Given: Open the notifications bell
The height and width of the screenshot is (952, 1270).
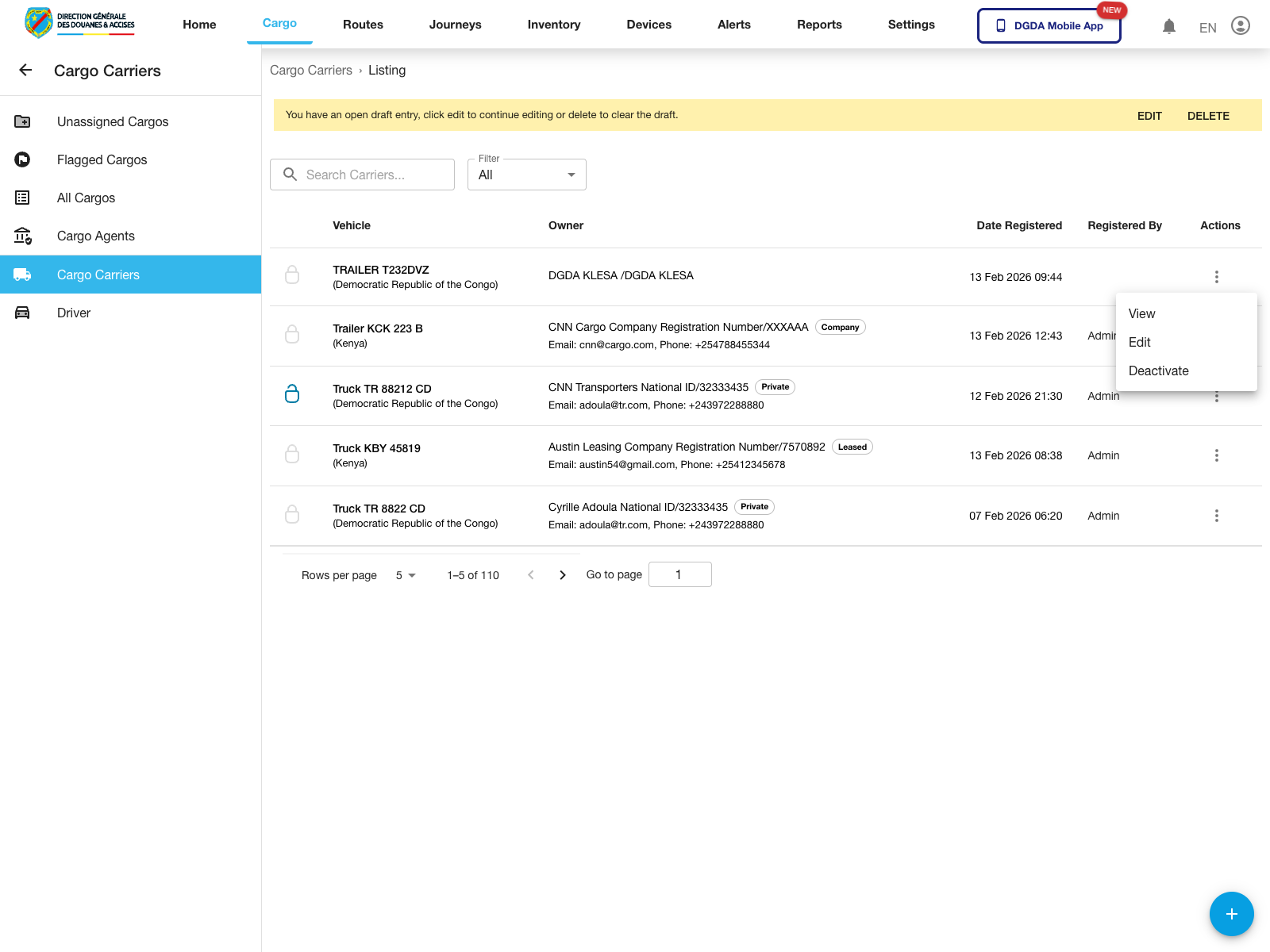Looking at the screenshot, I should click(x=1168, y=26).
